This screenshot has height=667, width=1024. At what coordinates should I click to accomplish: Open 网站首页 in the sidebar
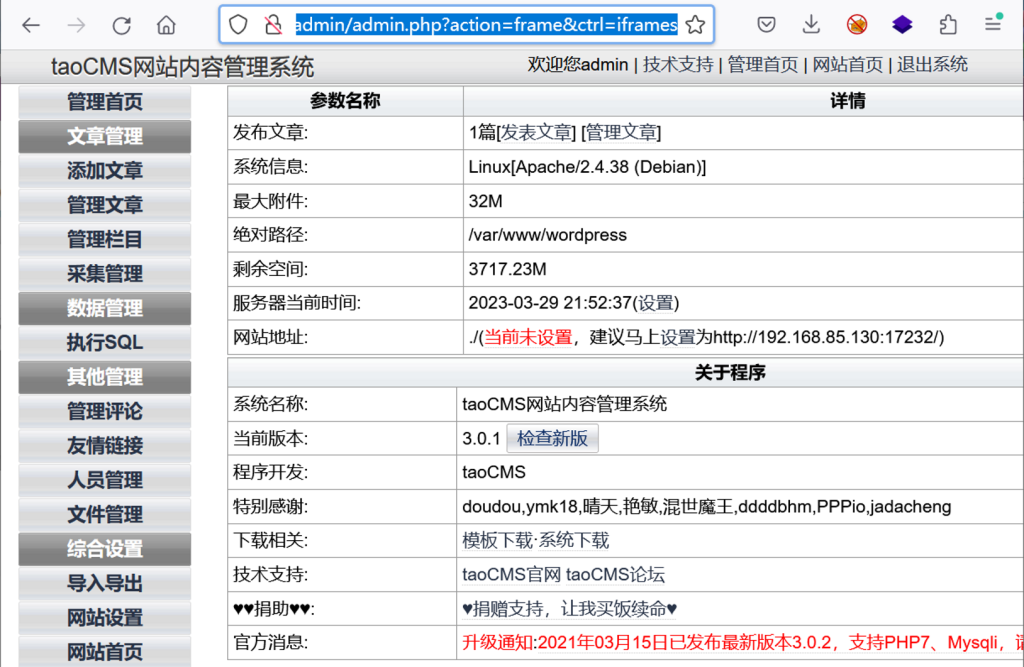(104, 652)
